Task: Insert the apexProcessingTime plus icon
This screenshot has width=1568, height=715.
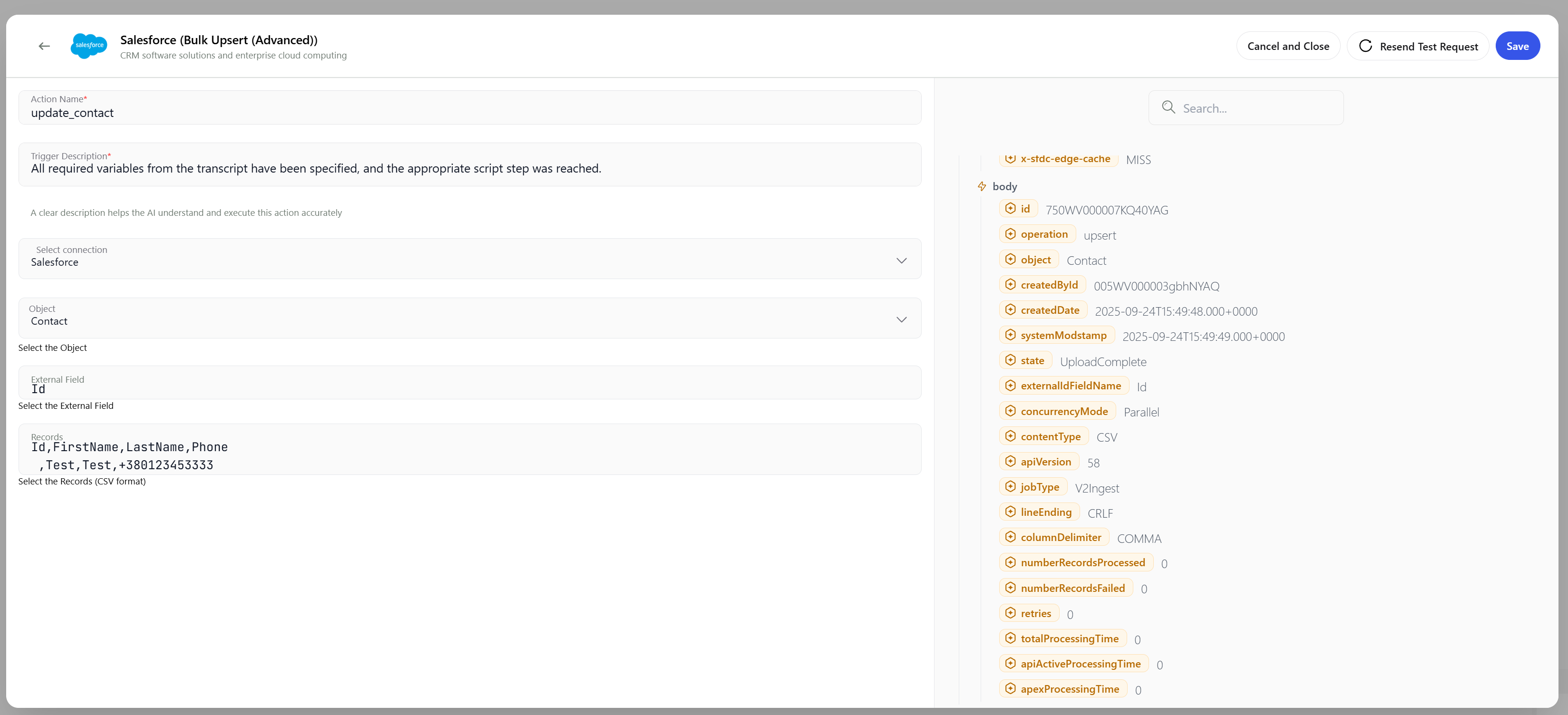Action: pyautogui.click(x=1011, y=689)
